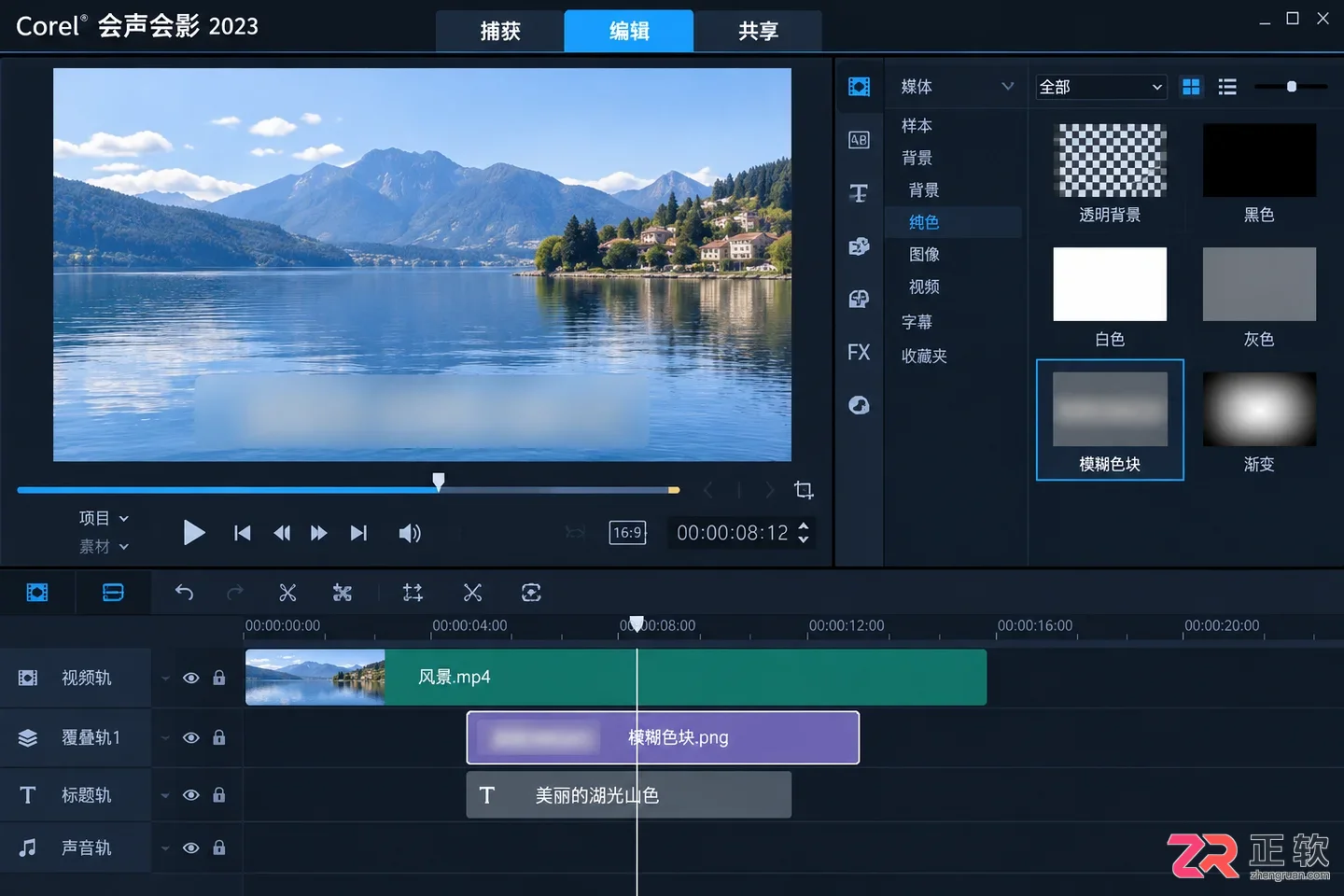
Task: Redo the last undone edit
Action: [x=235, y=593]
